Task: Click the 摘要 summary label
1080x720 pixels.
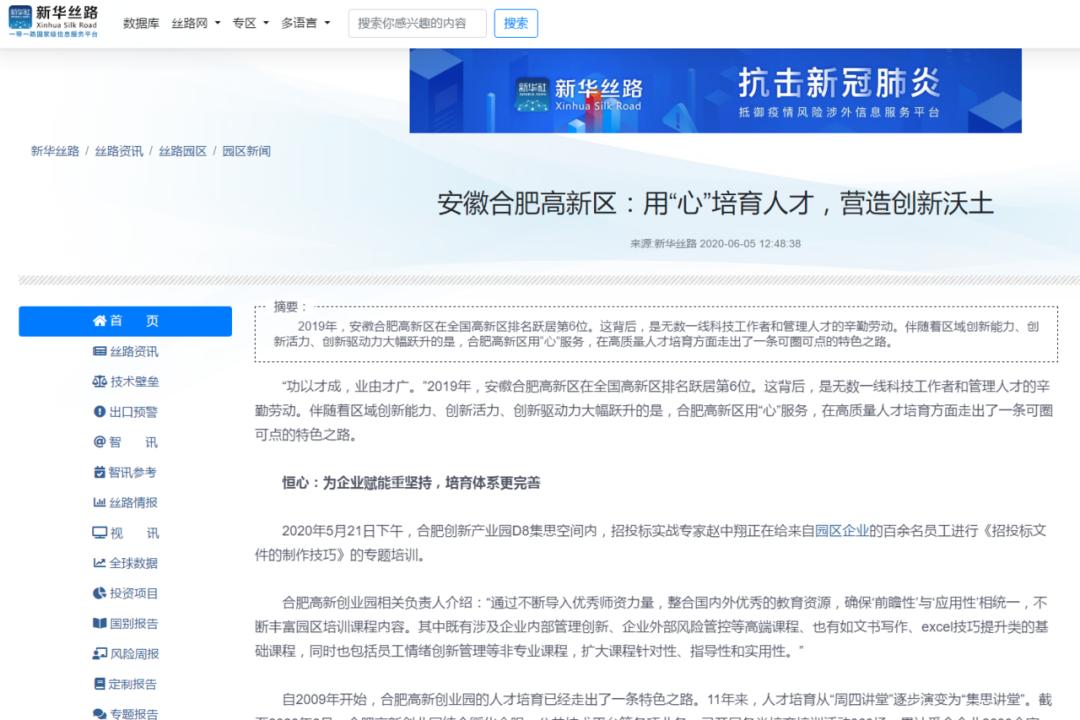Action: 289,307
